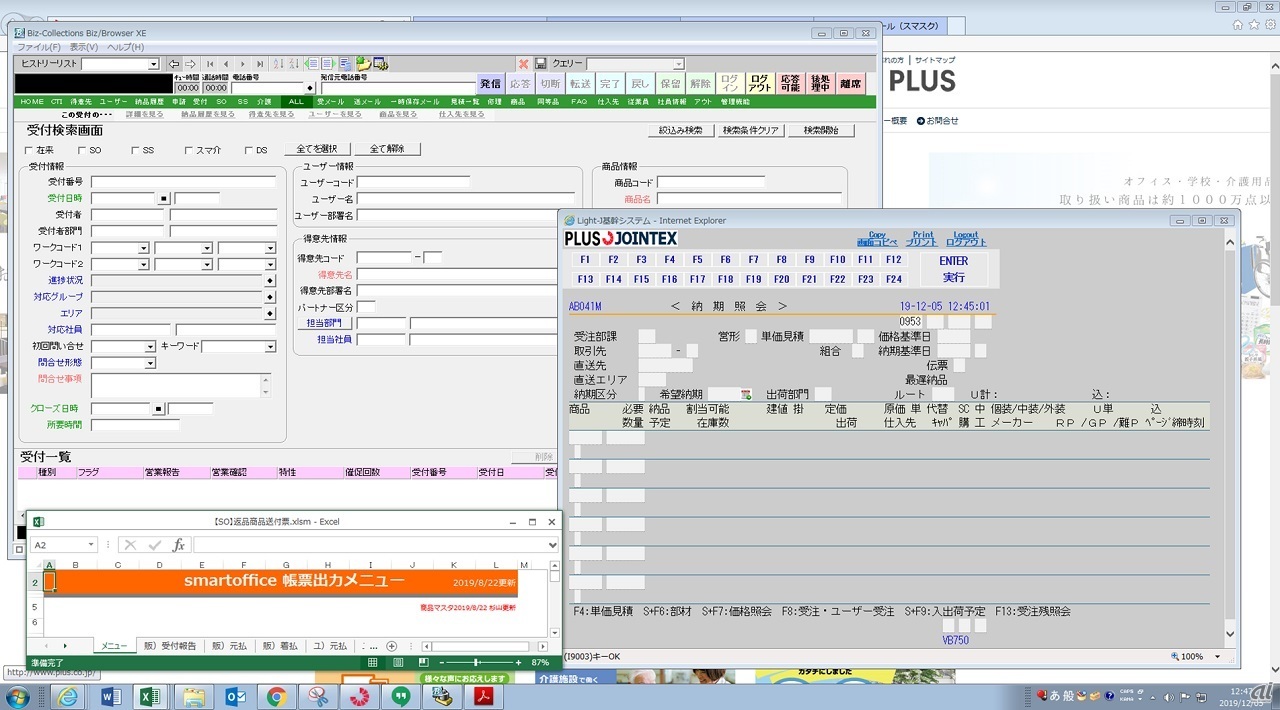Expand the ヒストリーリスト dropdown
The image size is (1280, 710).
pos(153,64)
